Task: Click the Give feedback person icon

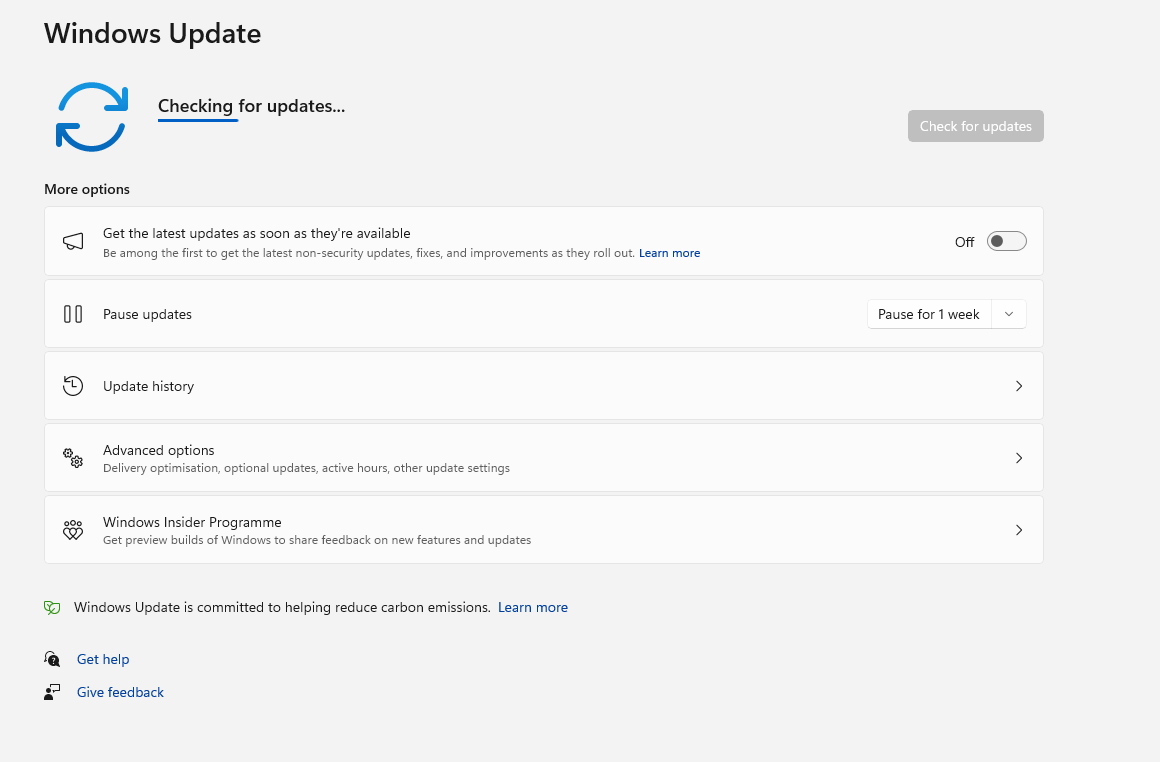Action: (x=52, y=692)
